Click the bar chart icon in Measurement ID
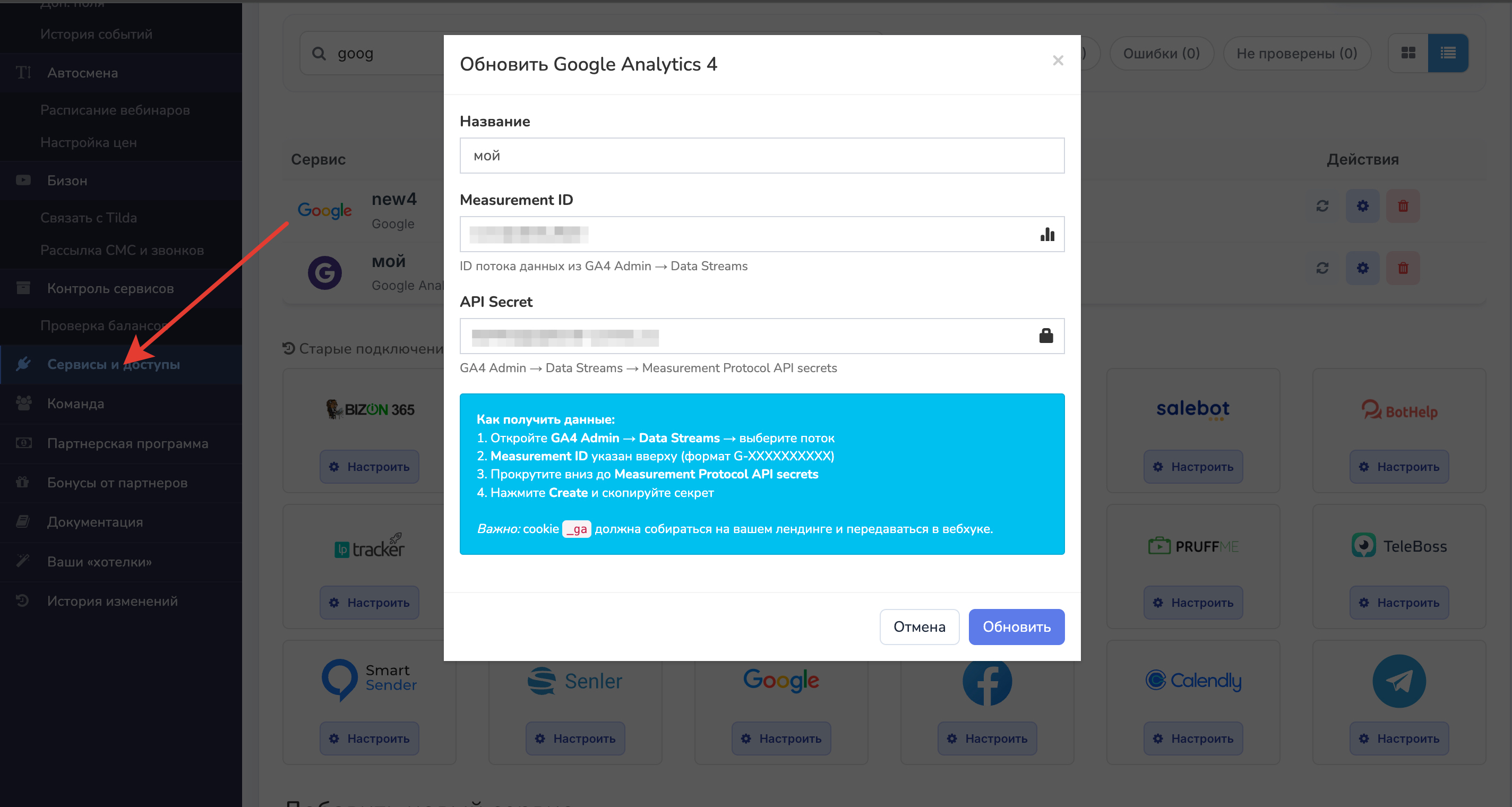This screenshot has height=807, width=1512. (x=1047, y=234)
